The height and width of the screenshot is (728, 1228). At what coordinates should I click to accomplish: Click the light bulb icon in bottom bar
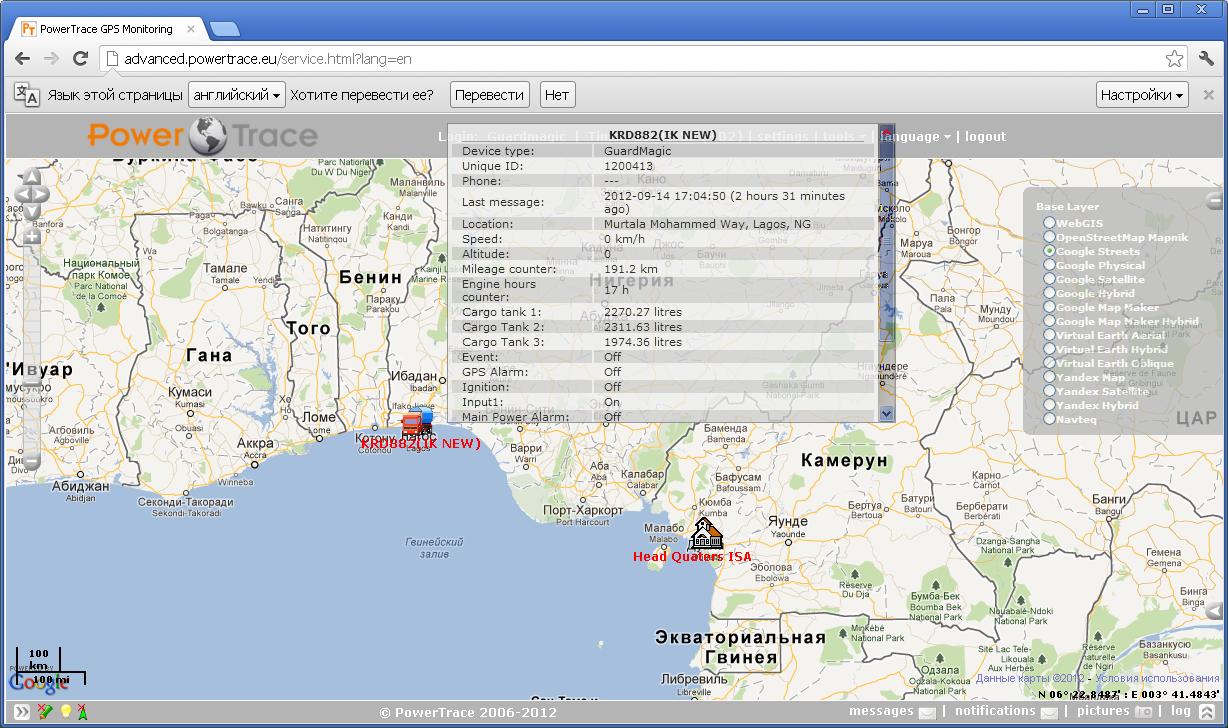[66, 711]
